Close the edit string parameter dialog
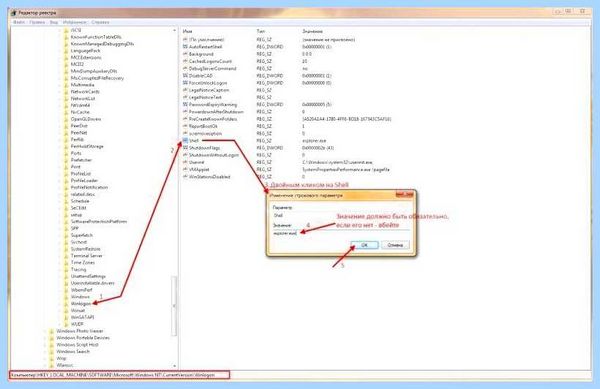The height and width of the screenshot is (389, 600). tap(404, 194)
